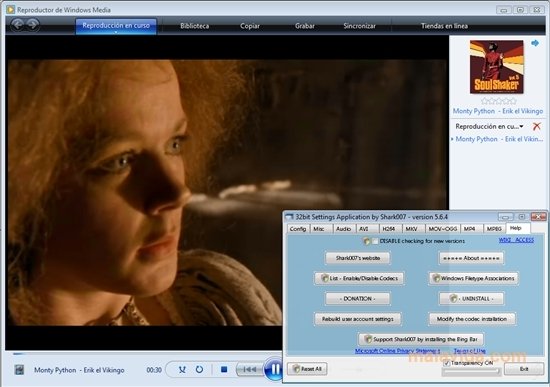Adjust the transparency slider in Shark007 window
The width and height of the screenshot is (550, 387).
[x=471, y=371]
